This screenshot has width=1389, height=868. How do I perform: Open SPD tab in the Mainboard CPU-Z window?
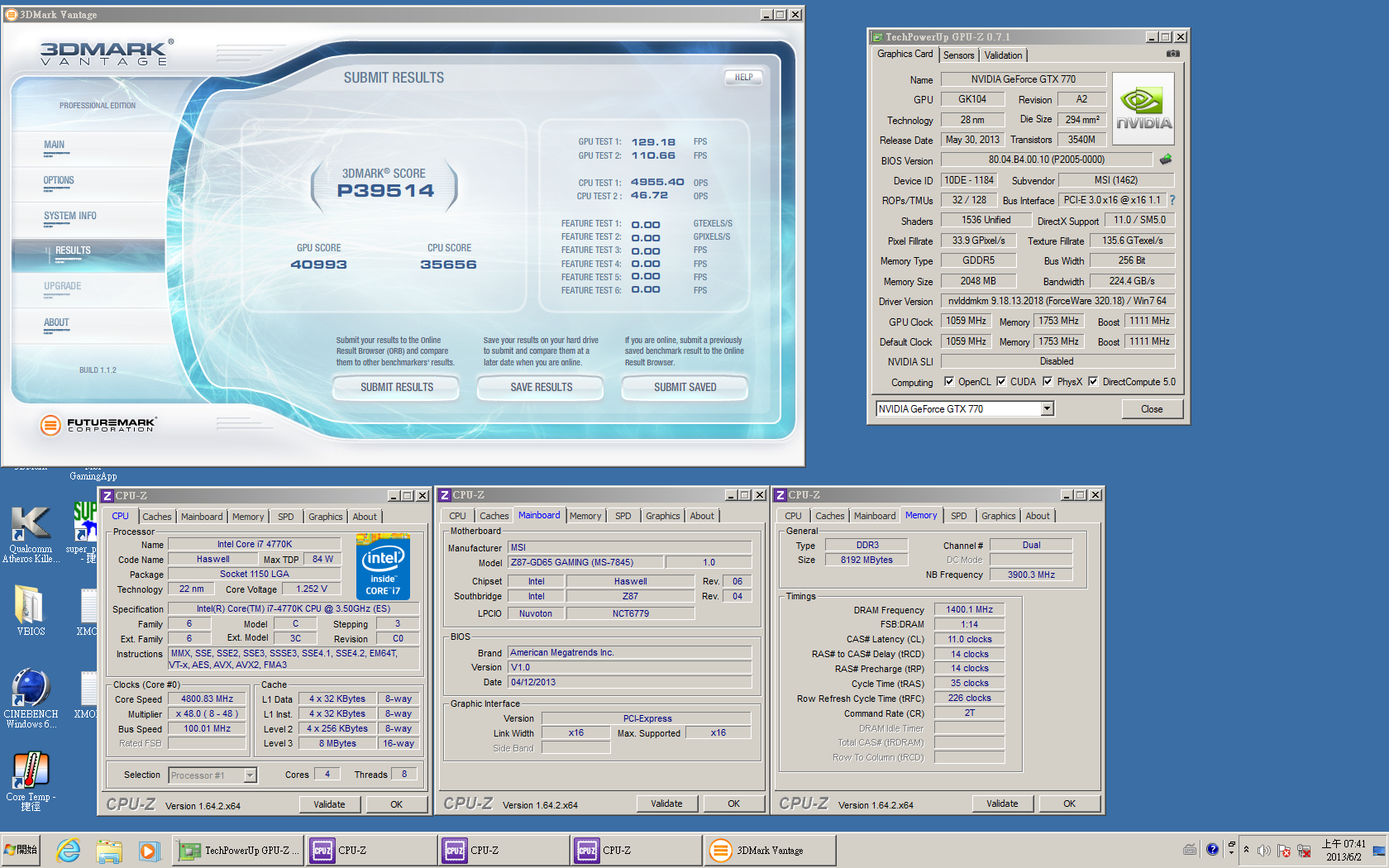pyautogui.click(x=623, y=516)
